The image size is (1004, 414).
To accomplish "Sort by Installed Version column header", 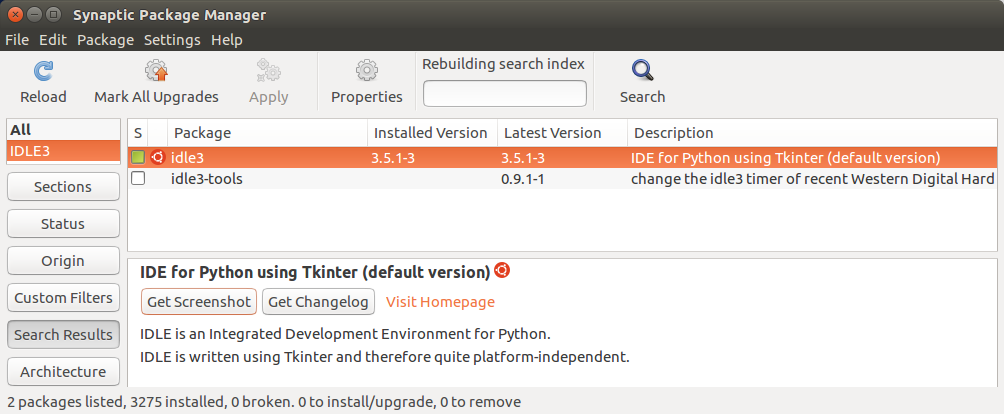I will click(x=432, y=133).
